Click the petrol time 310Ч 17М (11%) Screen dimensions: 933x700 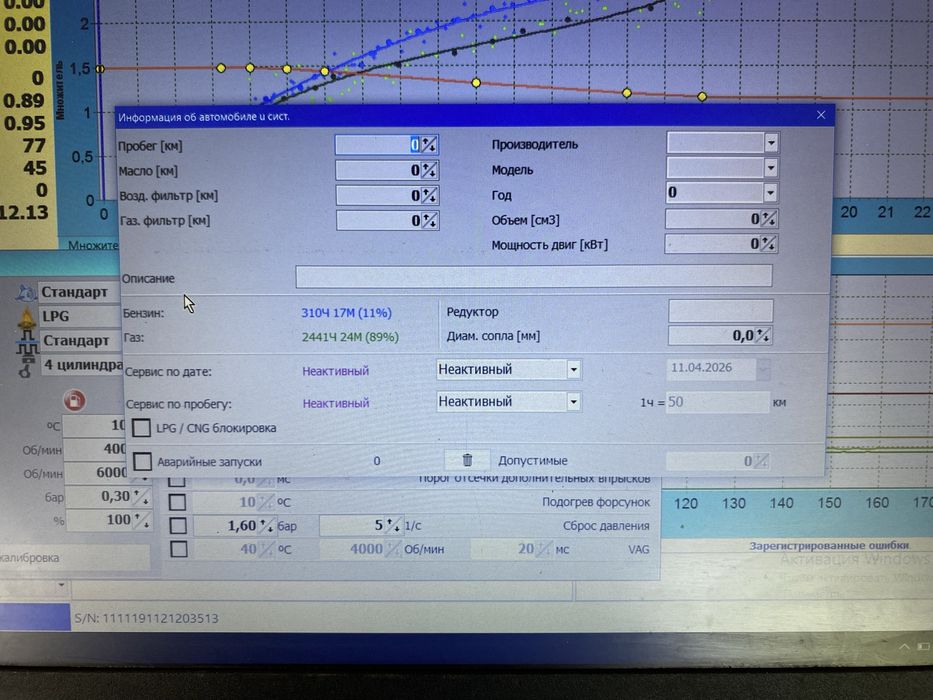(x=346, y=313)
